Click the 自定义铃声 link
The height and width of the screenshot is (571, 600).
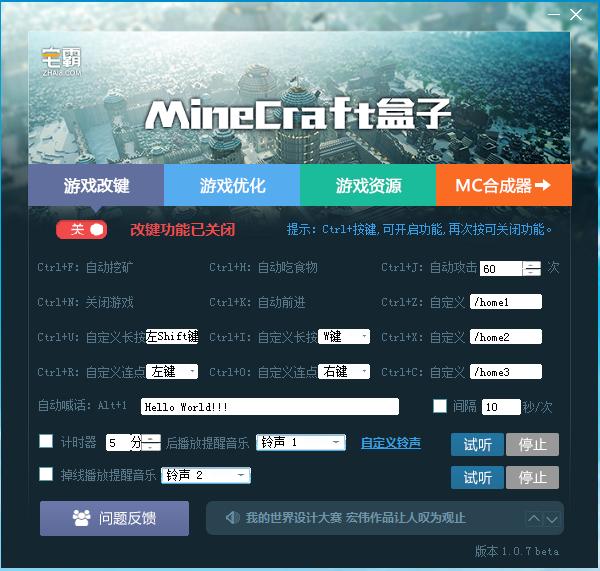pyautogui.click(x=391, y=443)
